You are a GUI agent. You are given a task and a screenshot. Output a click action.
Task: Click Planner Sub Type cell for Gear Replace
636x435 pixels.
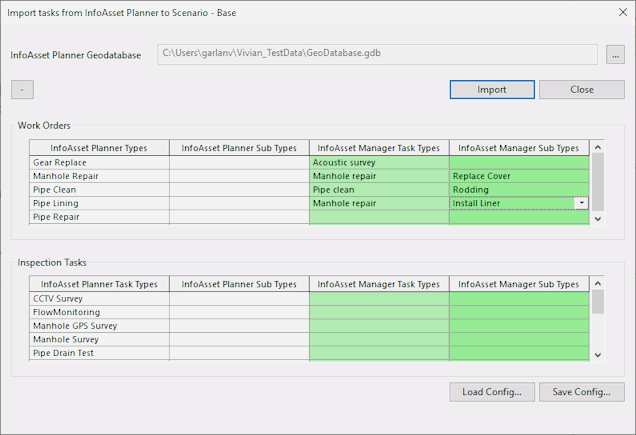(239, 163)
